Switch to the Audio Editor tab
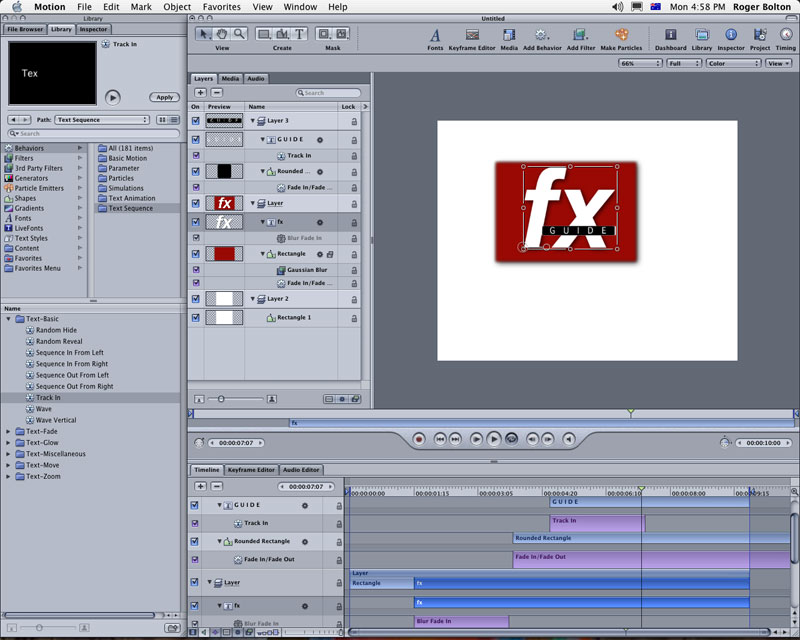The image size is (800, 640). coord(301,470)
